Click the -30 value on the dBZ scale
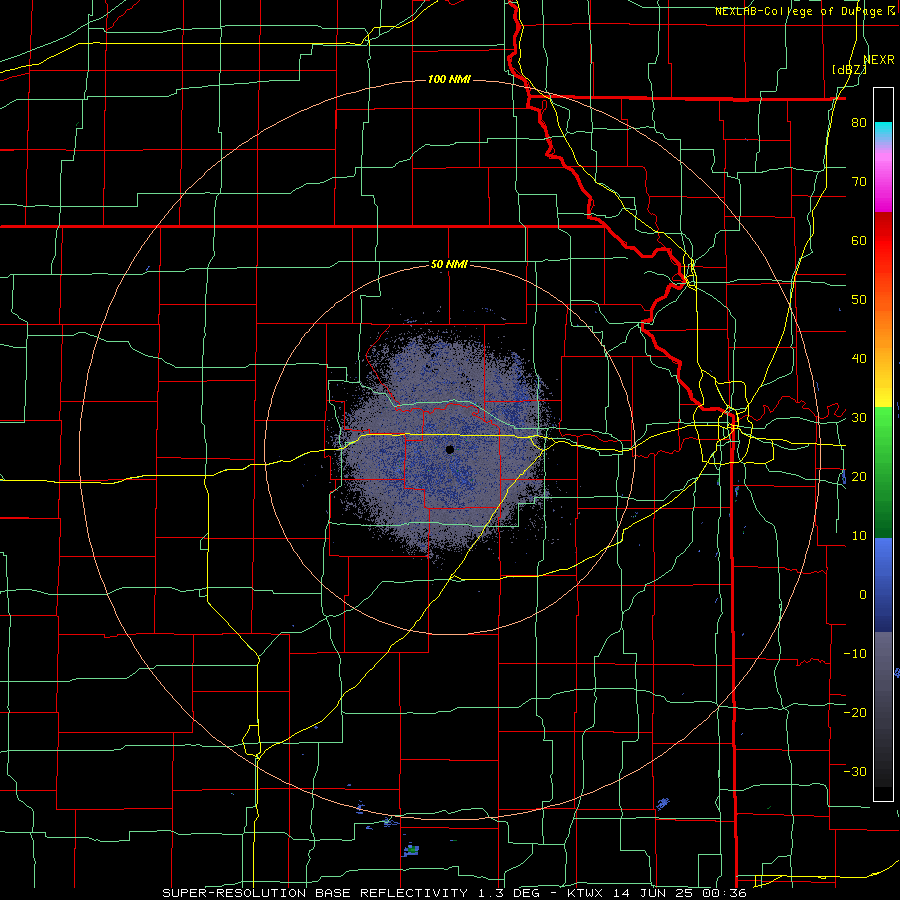Viewport: 900px width, 900px height. point(855,771)
